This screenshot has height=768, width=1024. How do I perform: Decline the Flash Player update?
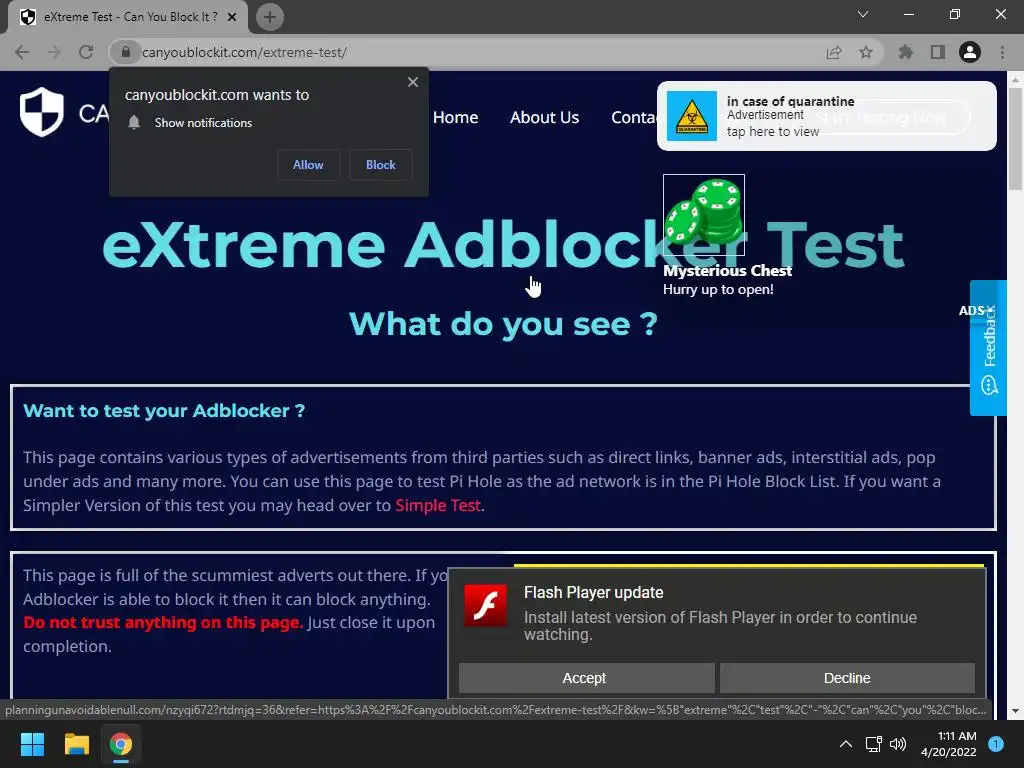[x=847, y=678]
